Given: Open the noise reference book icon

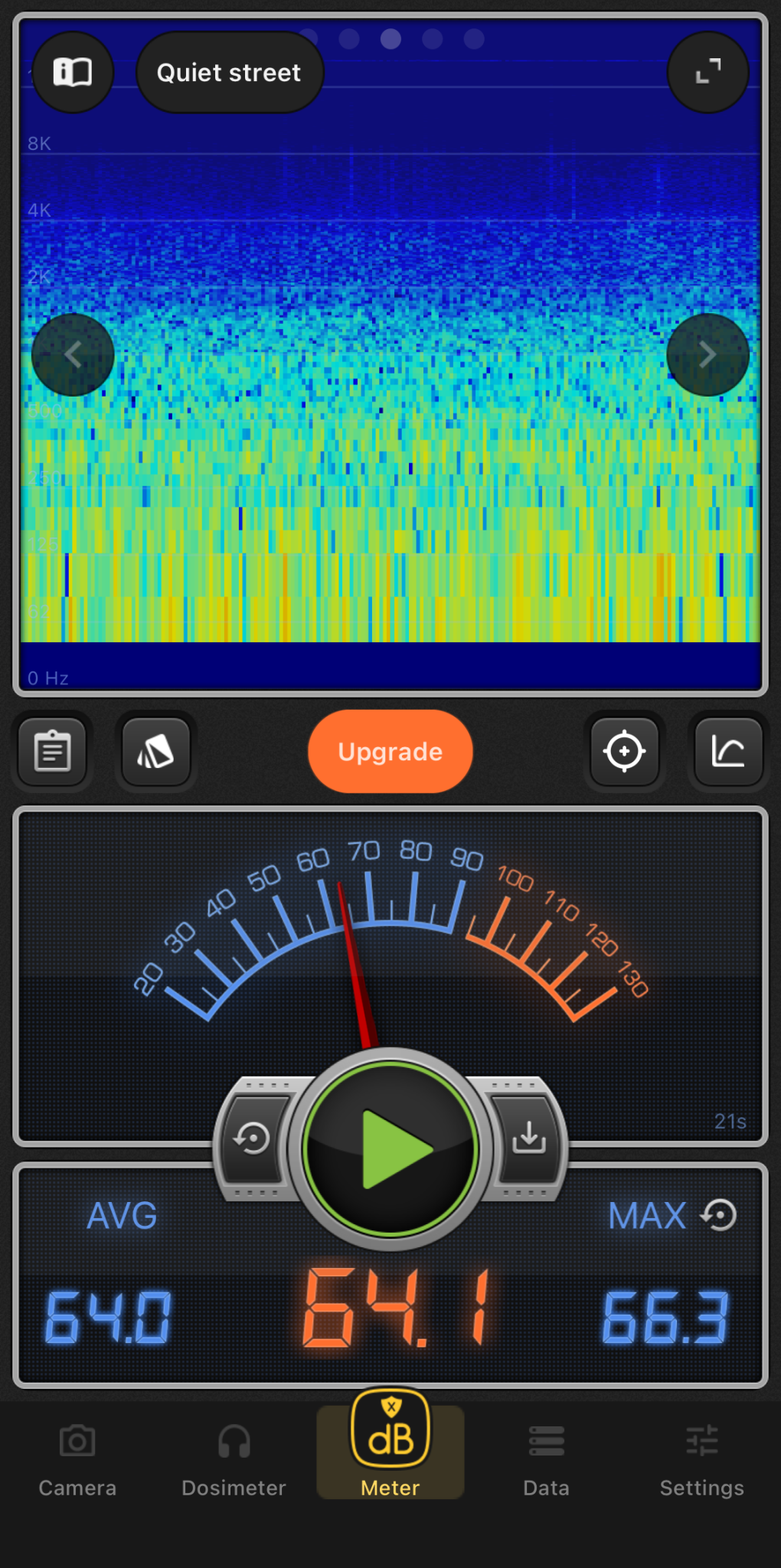Looking at the screenshot, I should (73, 73).
